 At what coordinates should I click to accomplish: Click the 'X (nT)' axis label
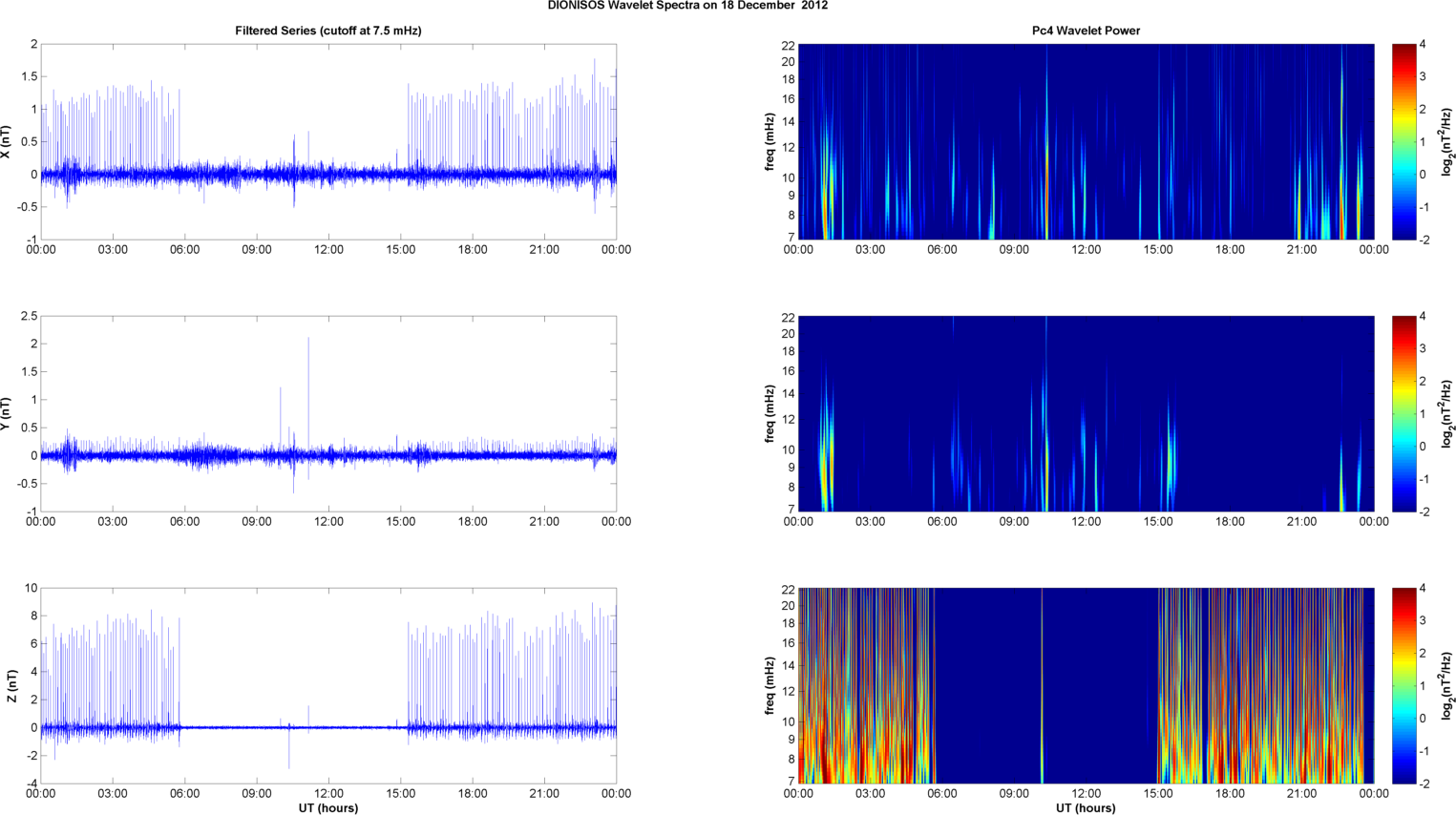pyautogui.click(x=6, y=142)
